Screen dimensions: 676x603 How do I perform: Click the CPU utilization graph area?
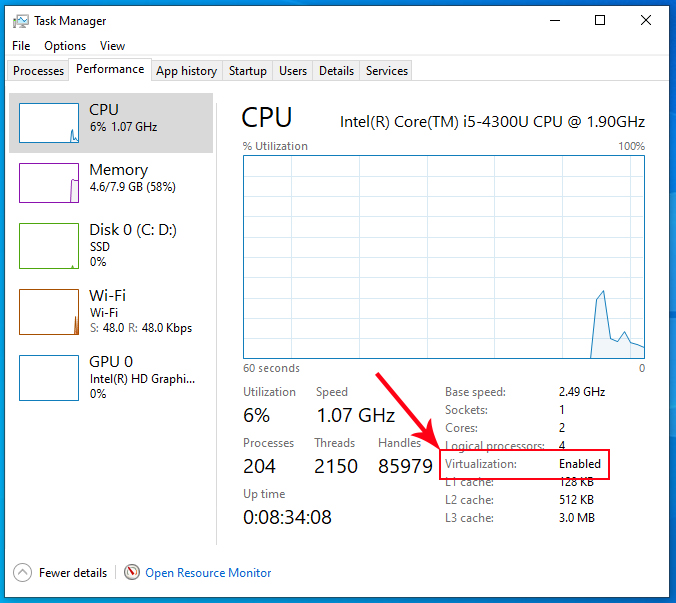tap(444, 256)
